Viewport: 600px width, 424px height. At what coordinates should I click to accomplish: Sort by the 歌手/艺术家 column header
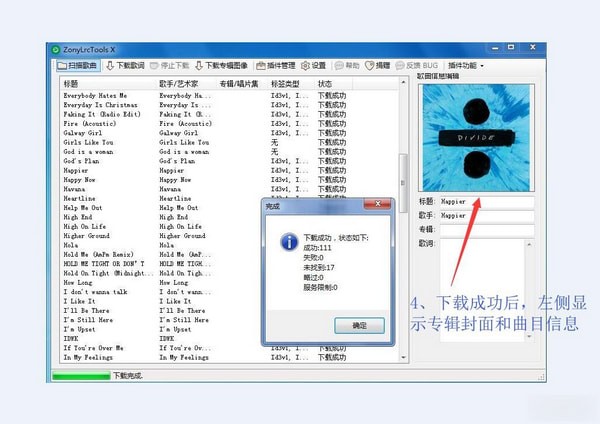tap(188, 84)
